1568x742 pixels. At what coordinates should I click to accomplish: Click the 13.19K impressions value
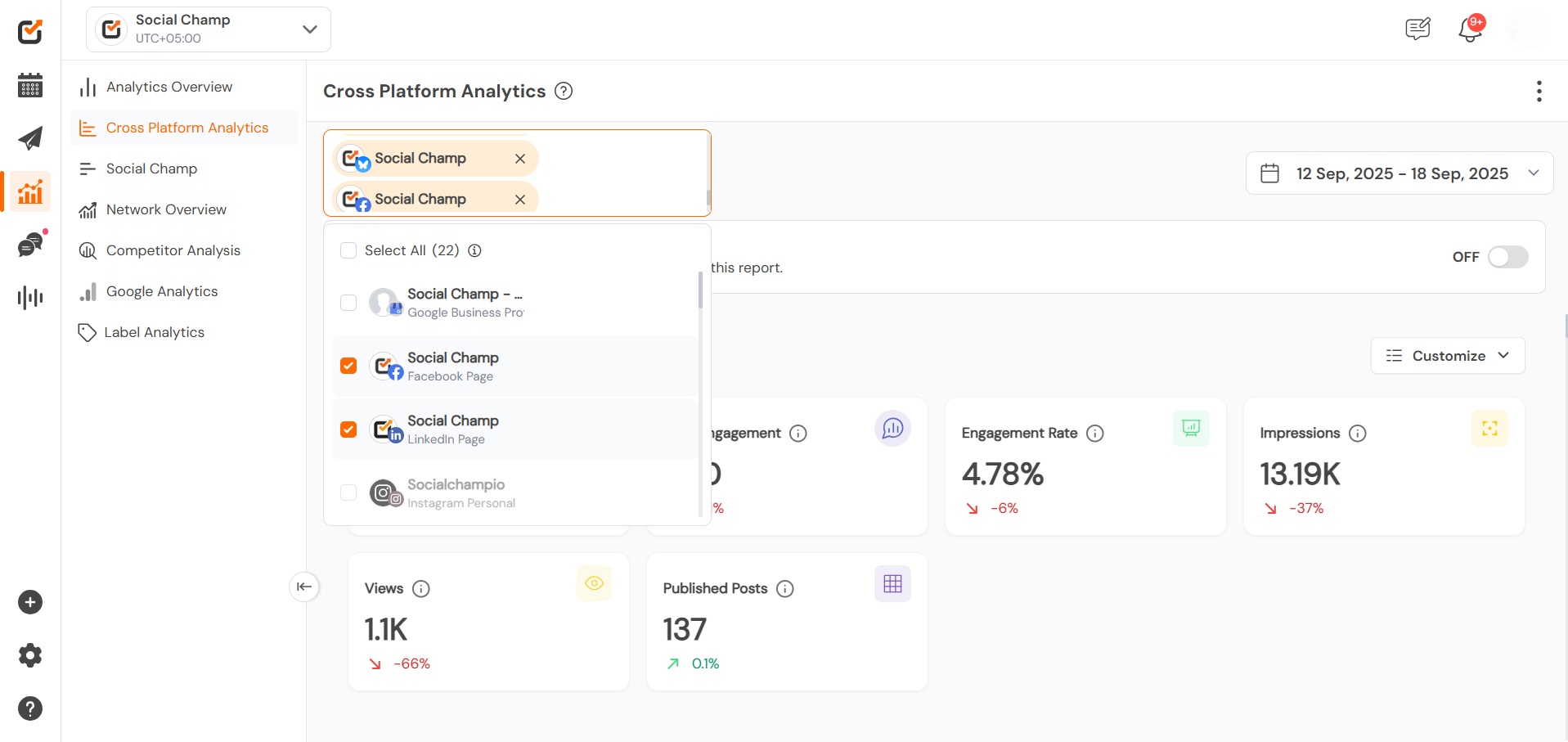(x=1300, y=474)
